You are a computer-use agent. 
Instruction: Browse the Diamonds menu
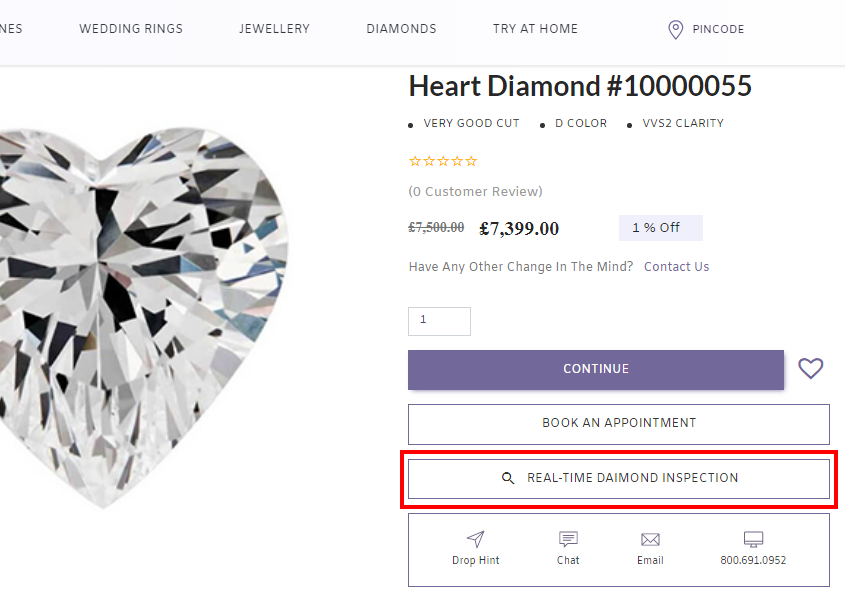(401, 29)
